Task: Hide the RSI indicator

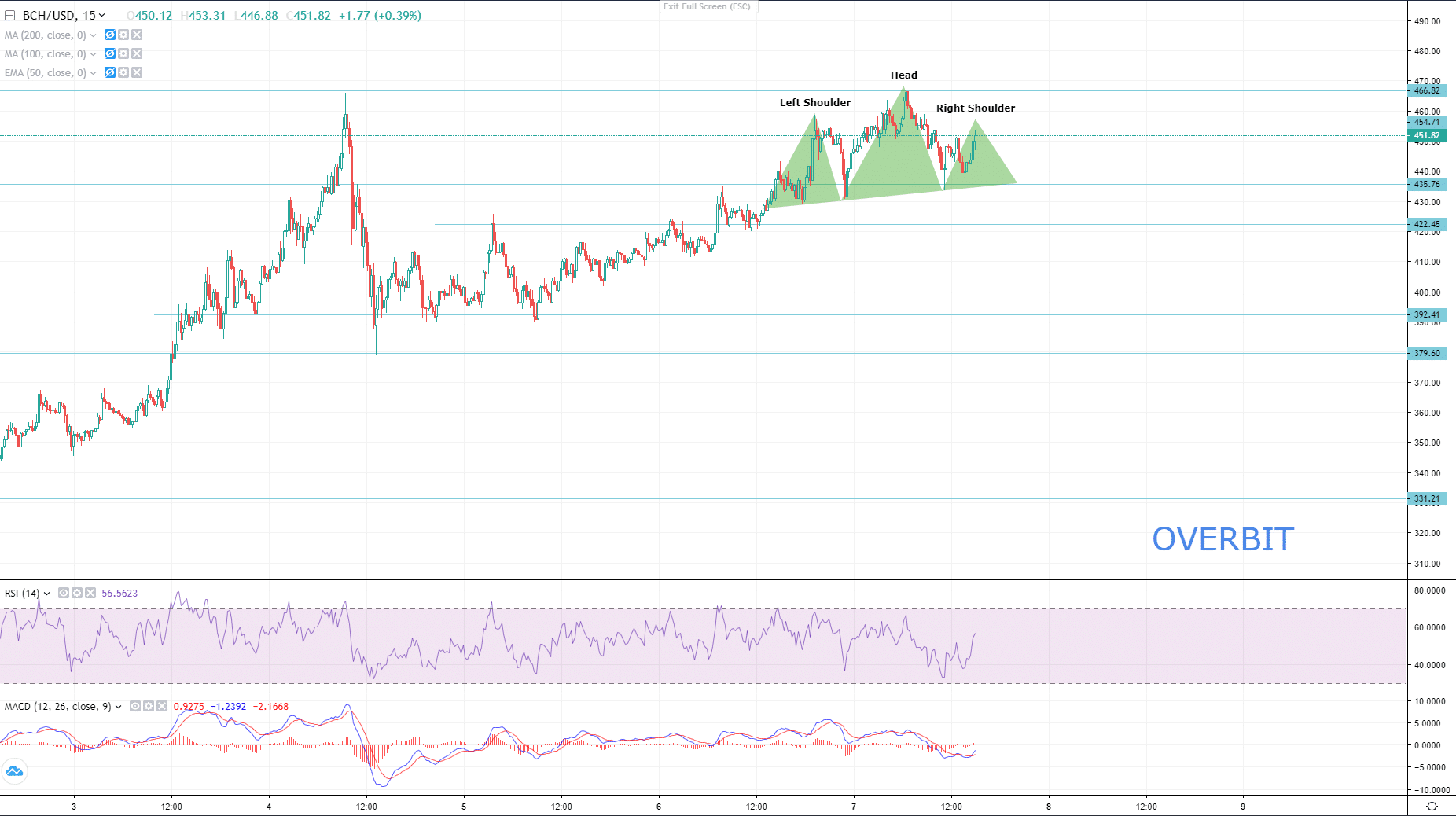Action: click(64, 593)
